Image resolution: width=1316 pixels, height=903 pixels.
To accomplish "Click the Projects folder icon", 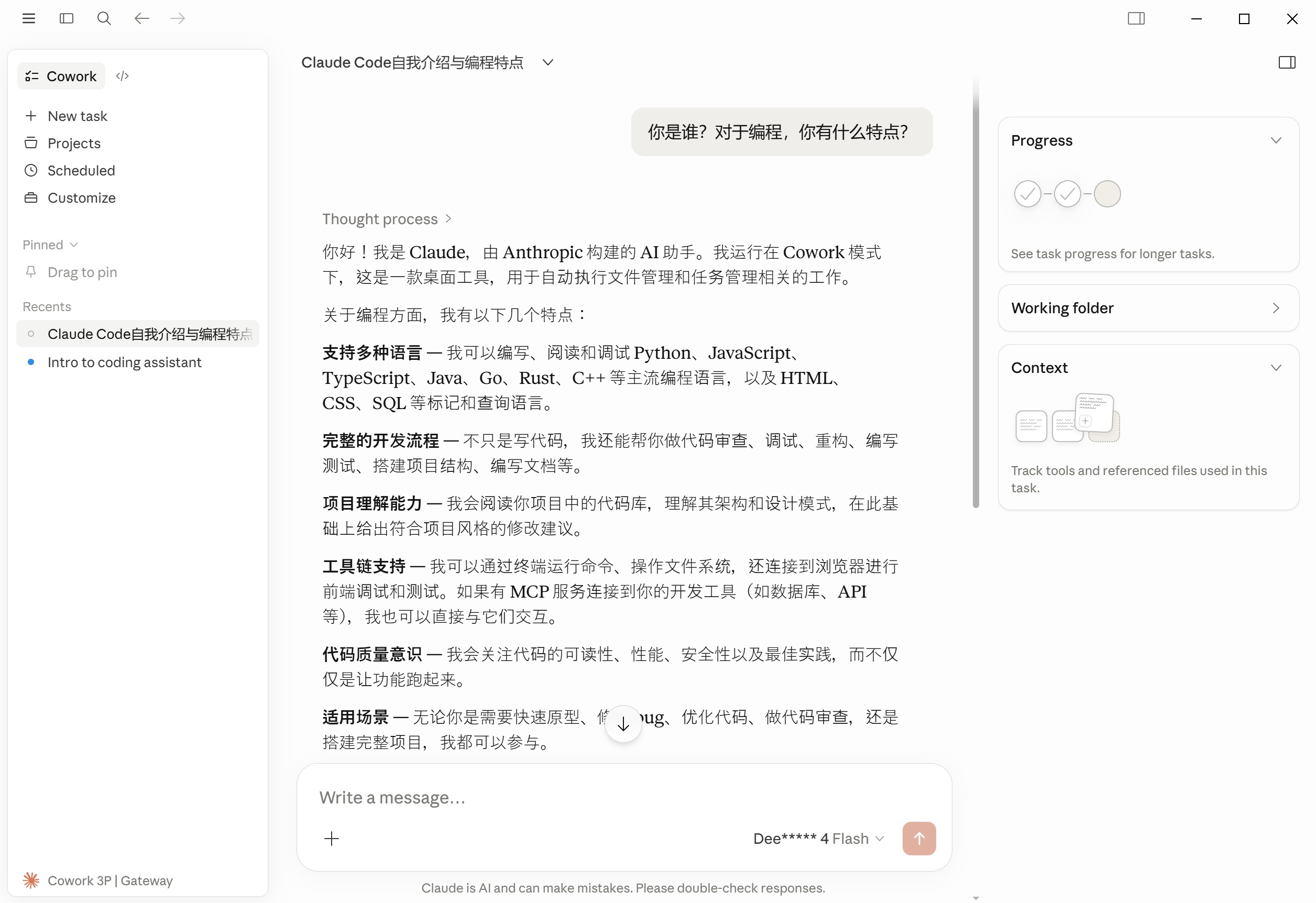I will coord(31,143).
